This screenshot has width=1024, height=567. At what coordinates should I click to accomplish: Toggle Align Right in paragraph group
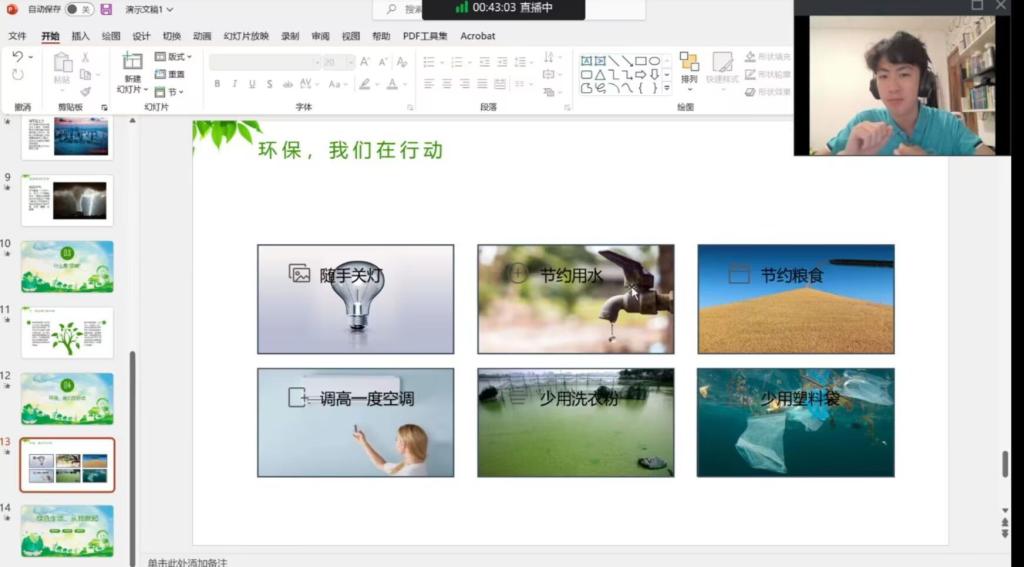coord(464,84)
